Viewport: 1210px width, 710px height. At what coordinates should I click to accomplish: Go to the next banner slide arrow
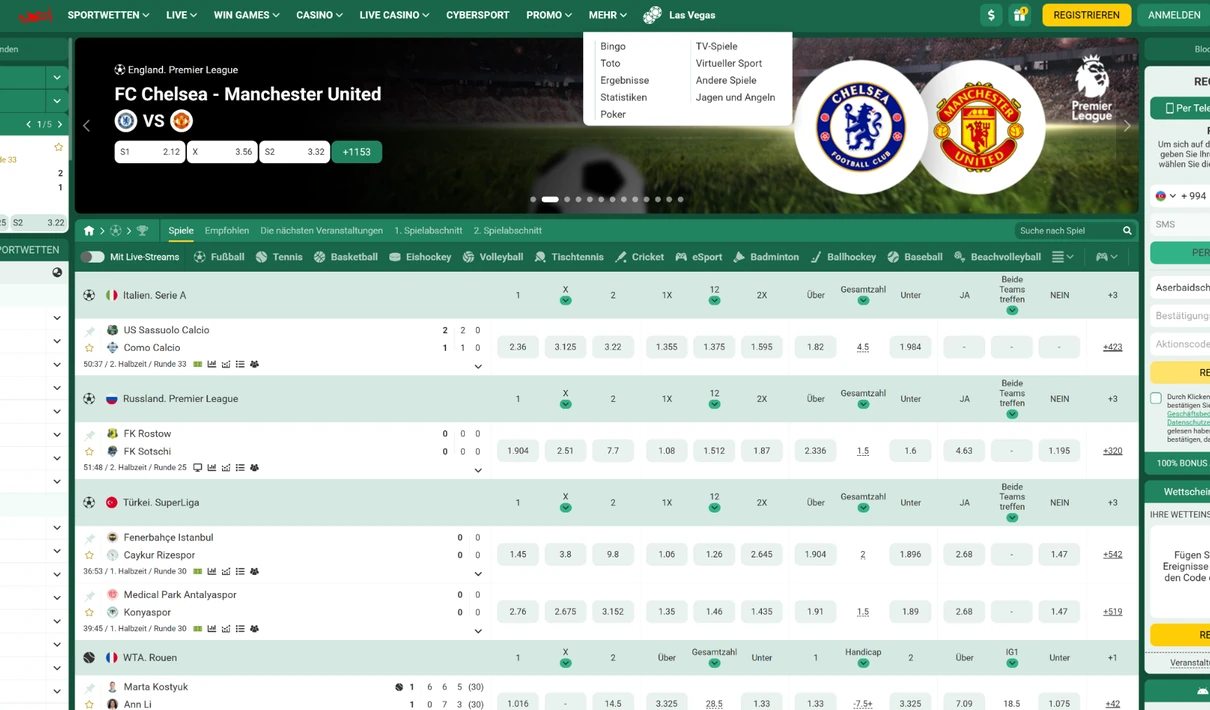coord(1127,126)
